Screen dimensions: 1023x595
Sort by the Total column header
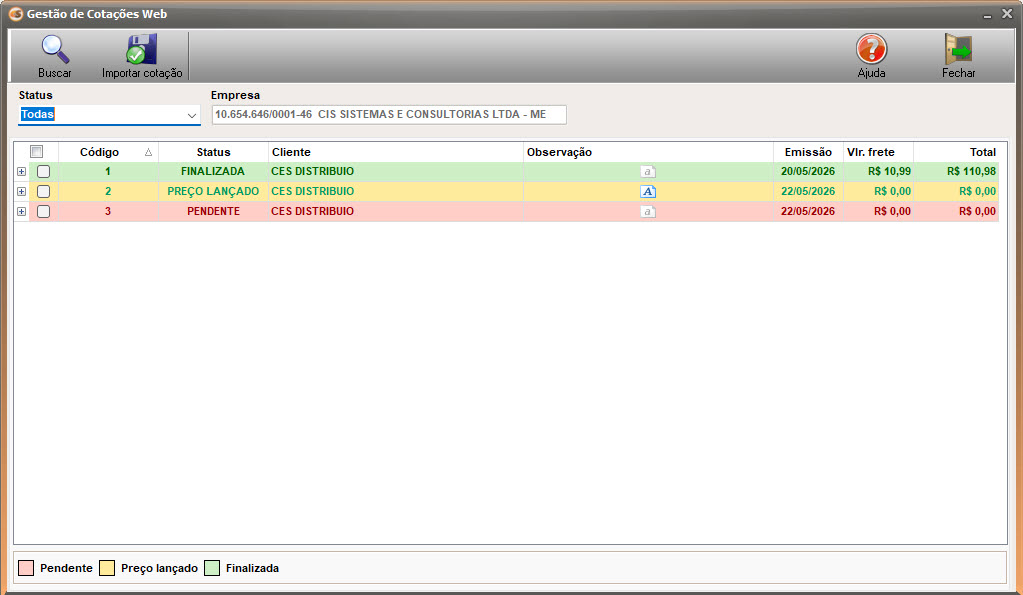[956, 152]
